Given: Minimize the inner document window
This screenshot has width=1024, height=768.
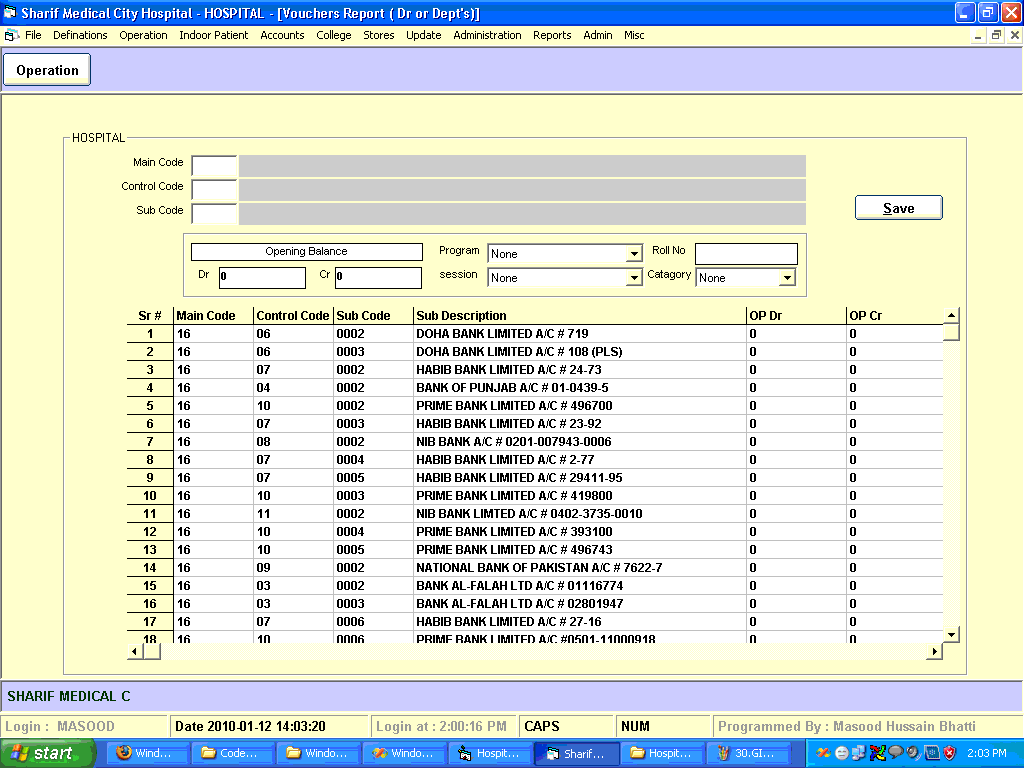Looking at the screenshot, I should [x=978, y=35].
